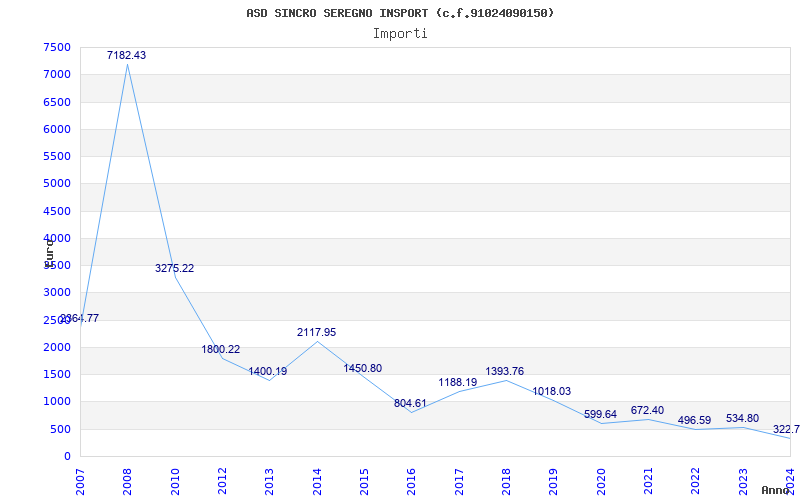Click the 2007 x-axis year label
The width and height of the screenshot is (800, 500).
coord(80,482)
